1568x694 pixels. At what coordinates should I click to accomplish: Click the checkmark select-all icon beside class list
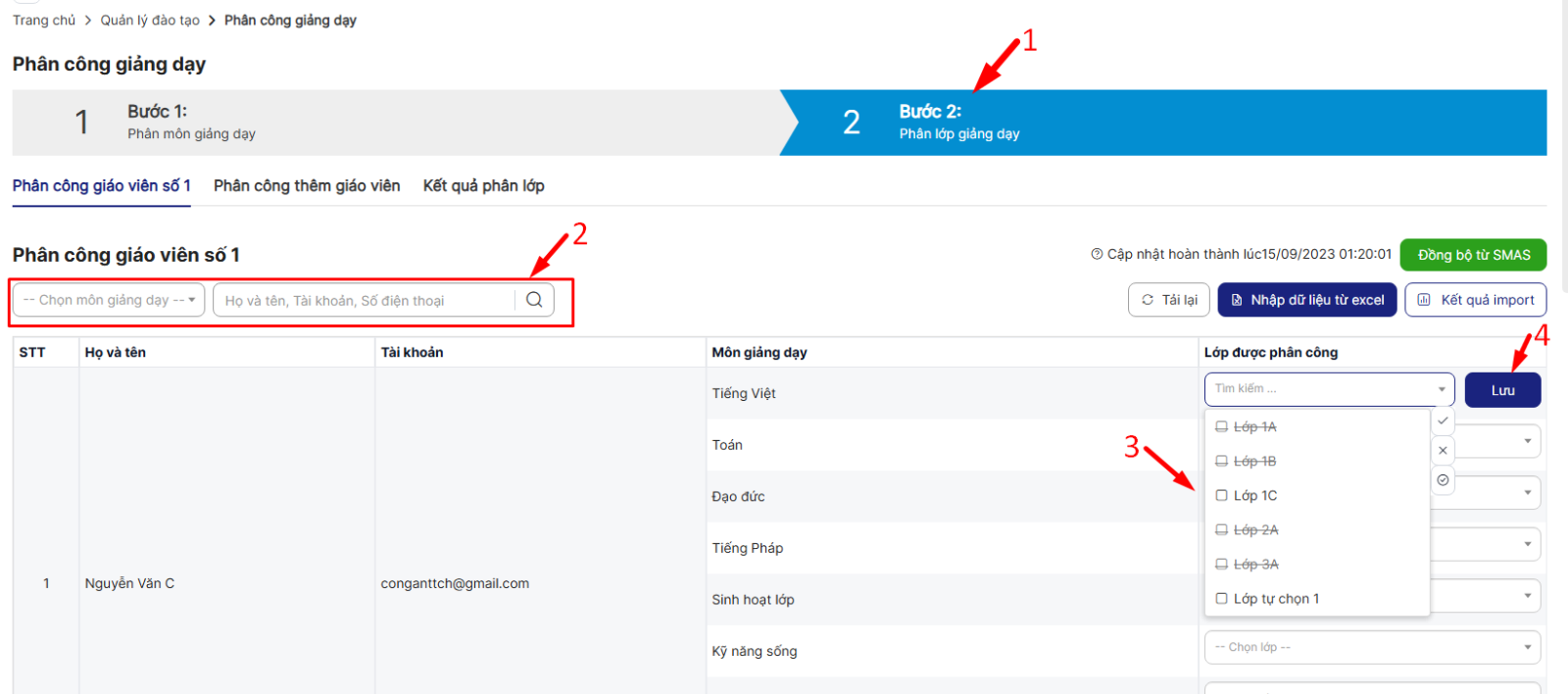click(1443, 421)
